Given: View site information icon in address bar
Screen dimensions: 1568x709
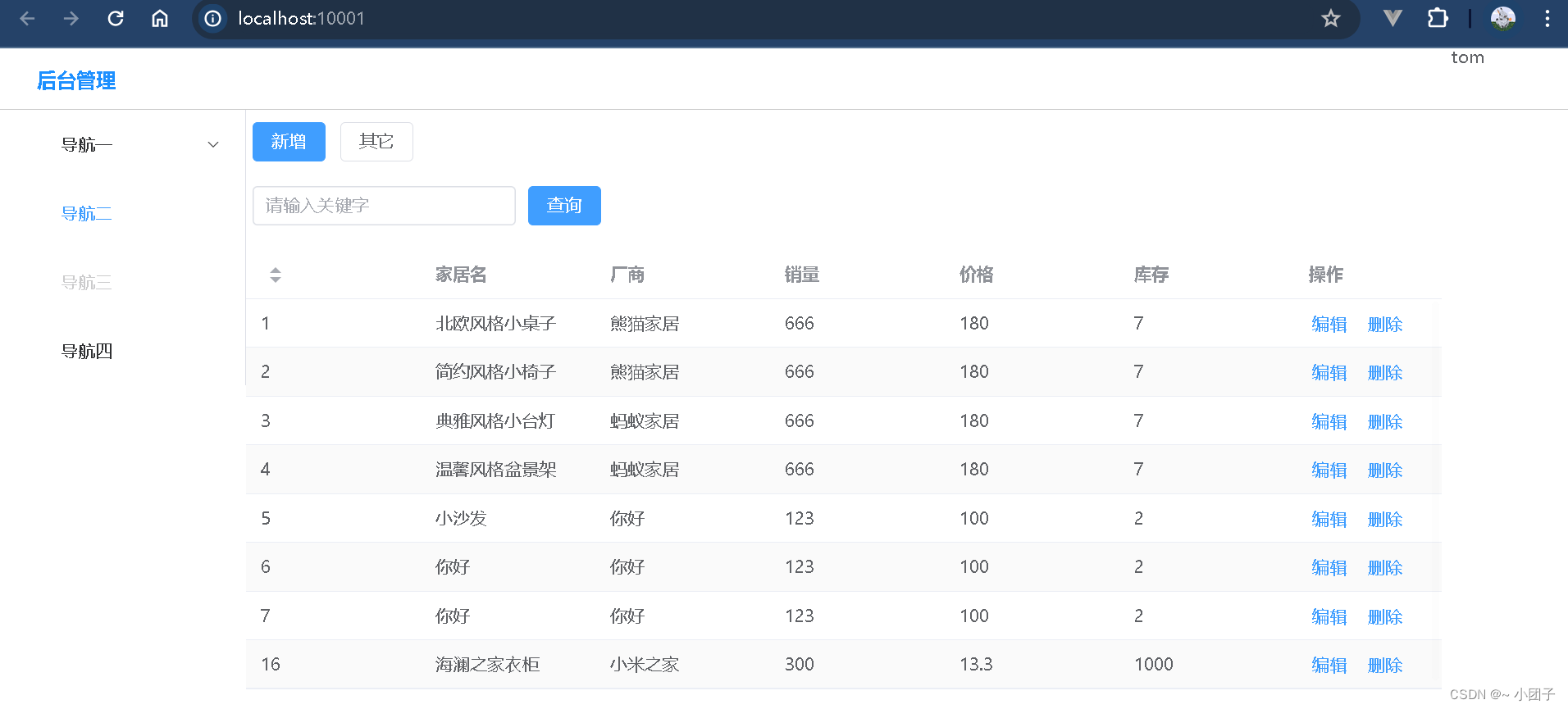Looking at the screenshot, I should pos(213,18).
